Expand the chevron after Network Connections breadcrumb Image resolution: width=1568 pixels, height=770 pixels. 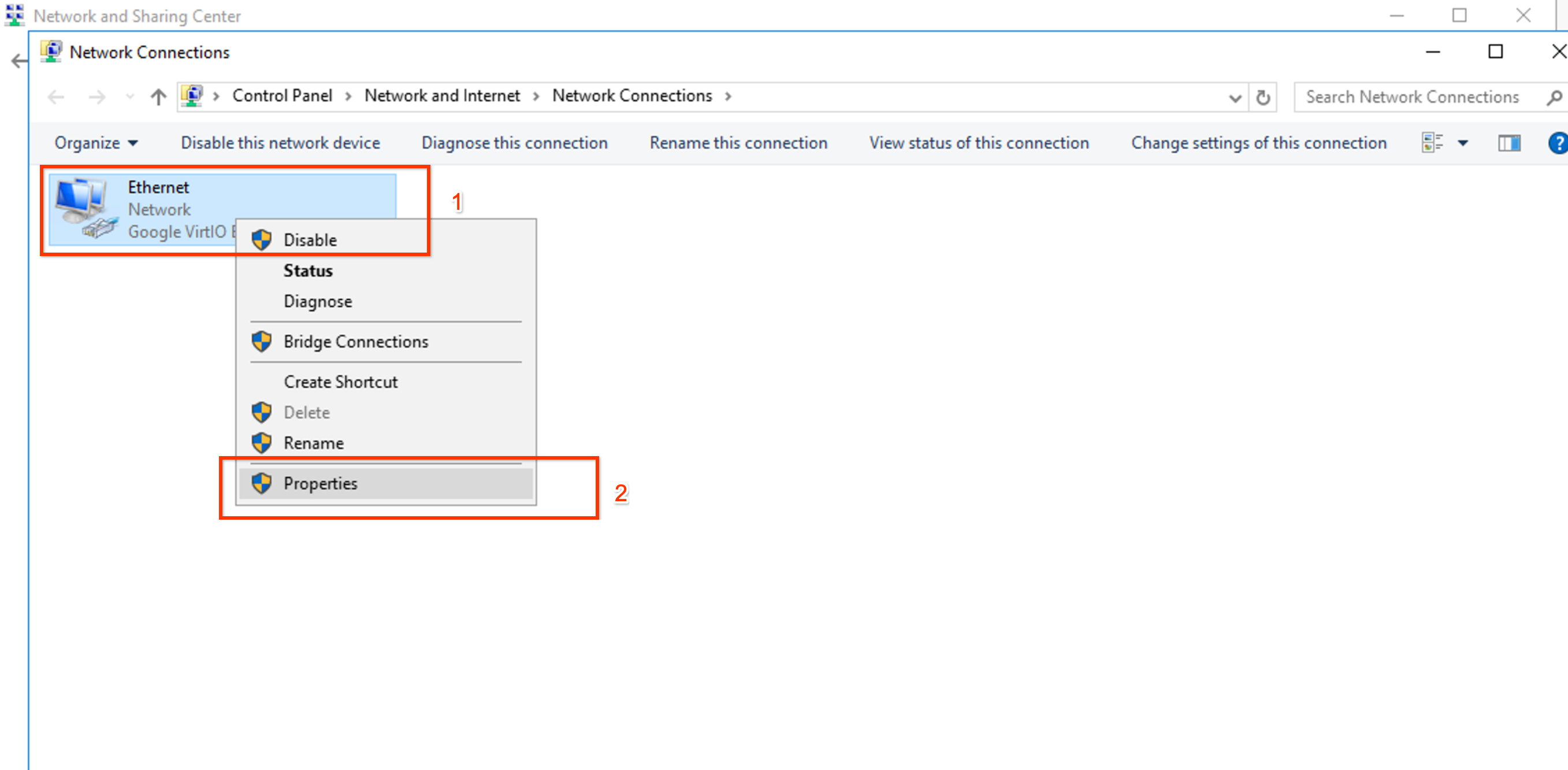(x=728, y=96)
